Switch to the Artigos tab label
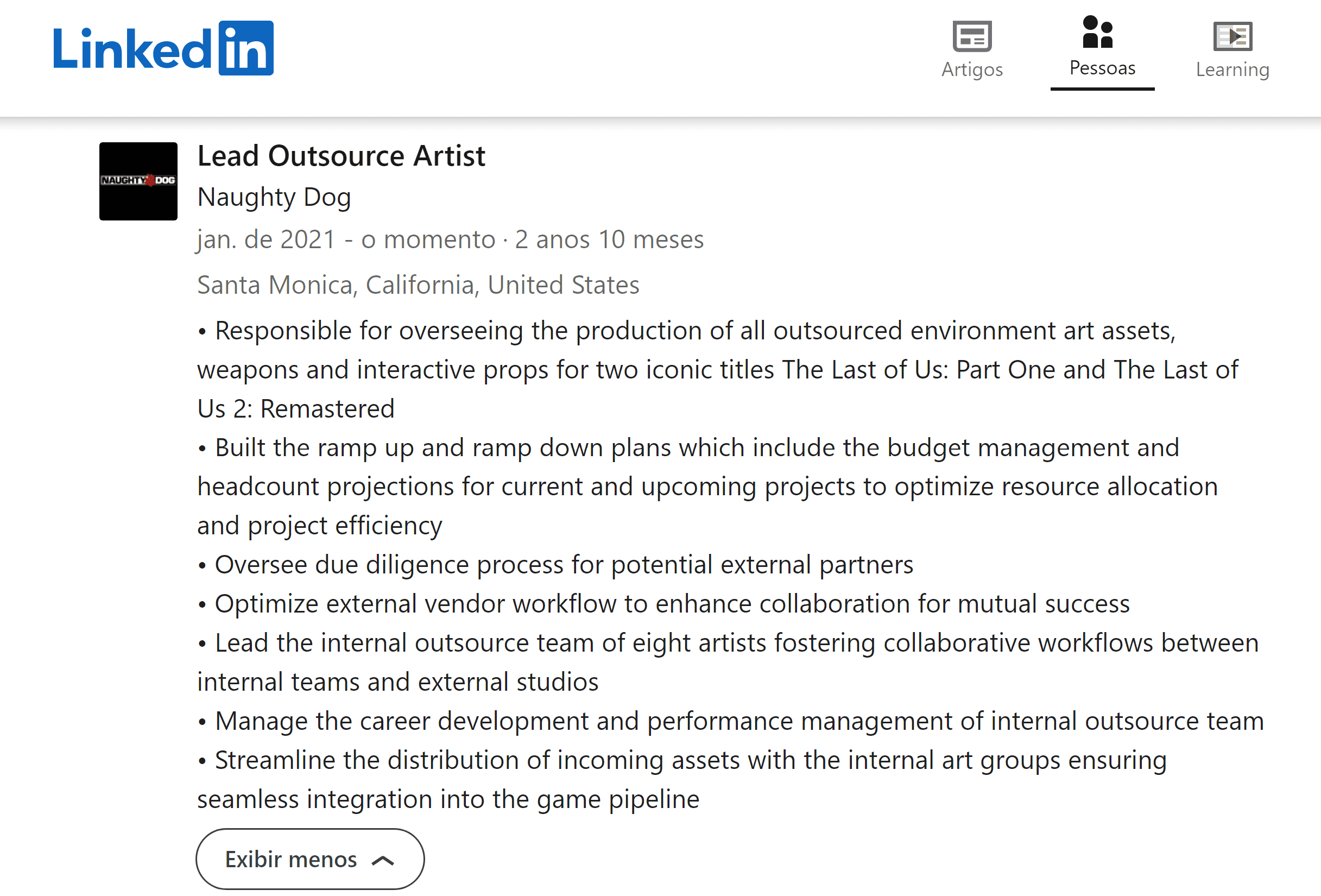Viewport: 1321px width, 896px height. pos(971,70)
